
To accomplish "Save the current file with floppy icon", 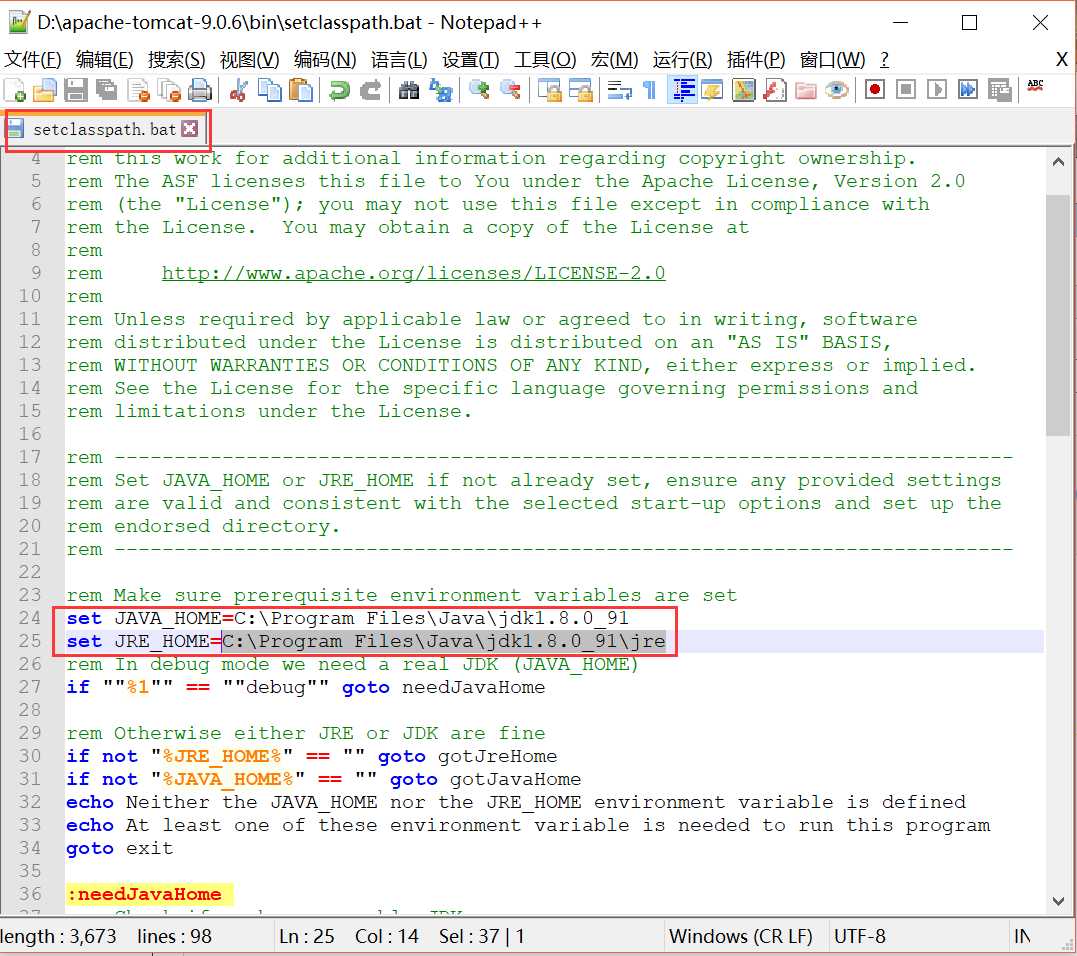I will coord(76,90).
